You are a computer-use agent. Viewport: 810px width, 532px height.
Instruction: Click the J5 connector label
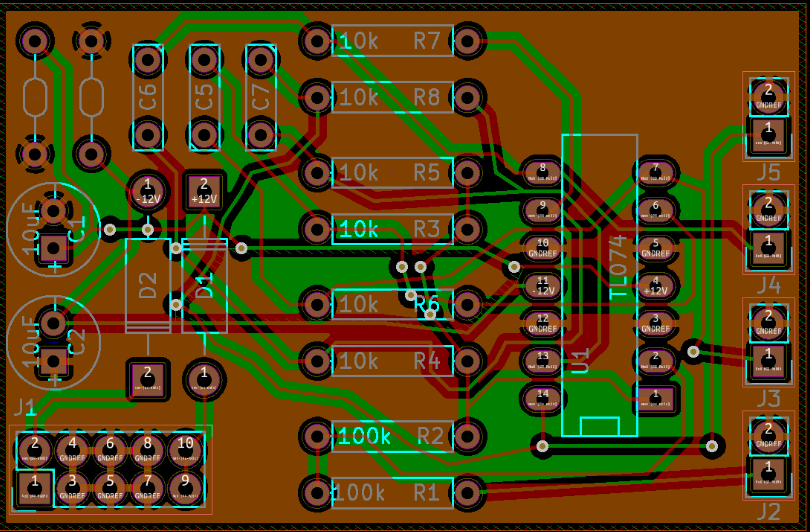[x=768, y=173]
